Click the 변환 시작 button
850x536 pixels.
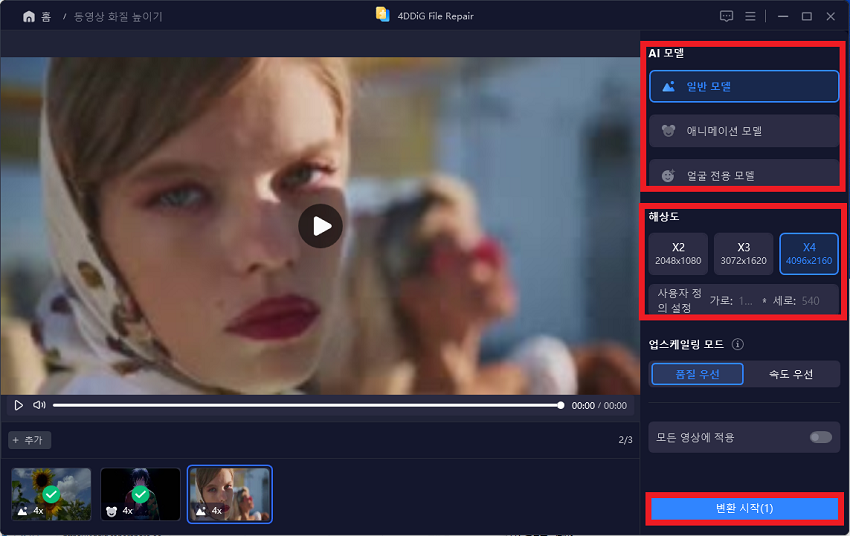tap(743, 509)
